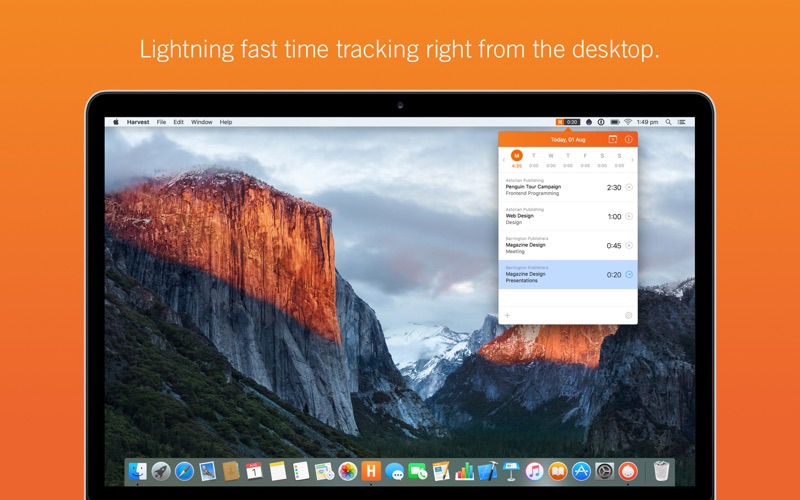Click the Harvest timer in the menu bar
The image size is (800, 500).
pos(568,122)
